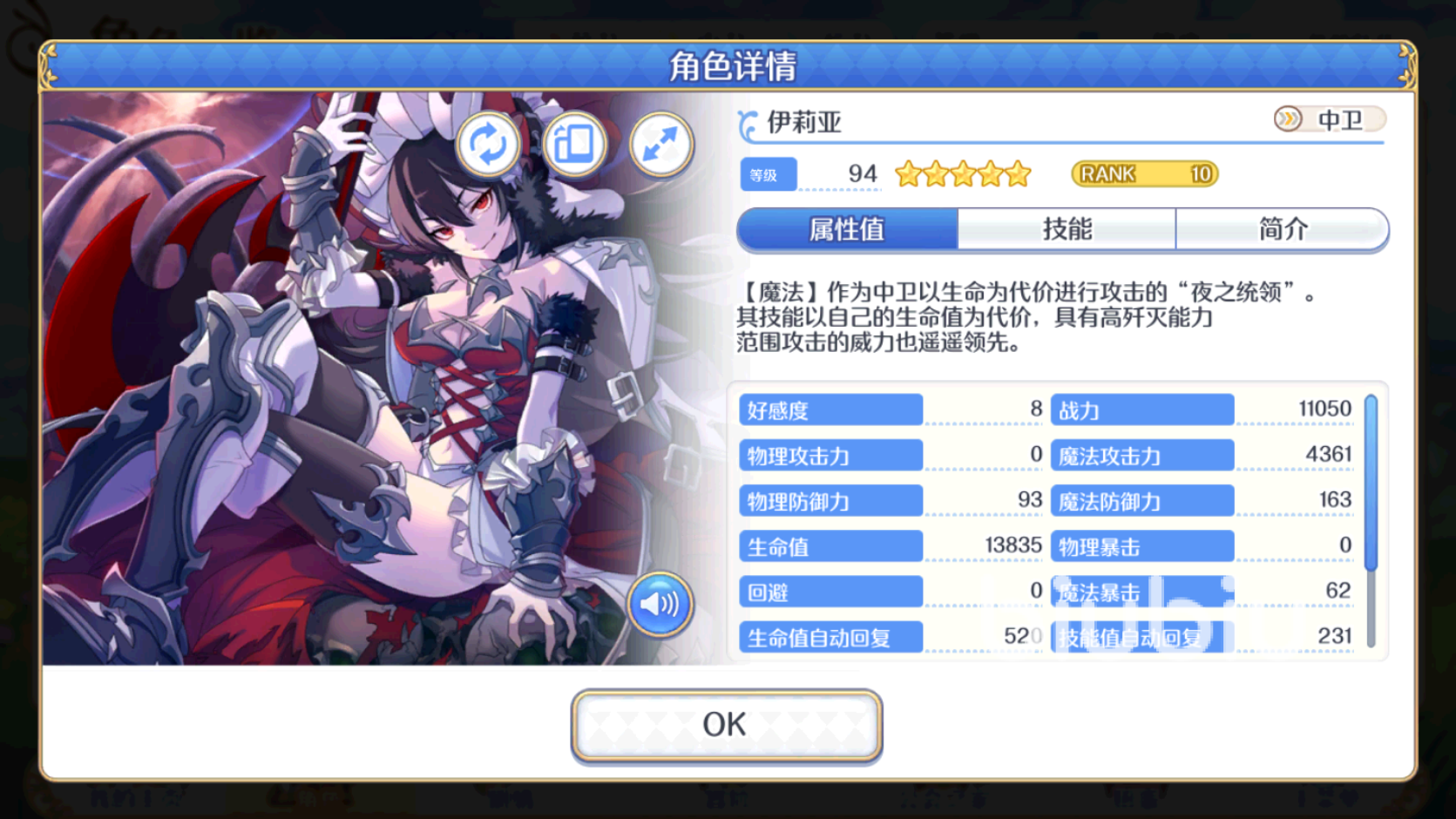Switch character card view icon

point(574,144)
